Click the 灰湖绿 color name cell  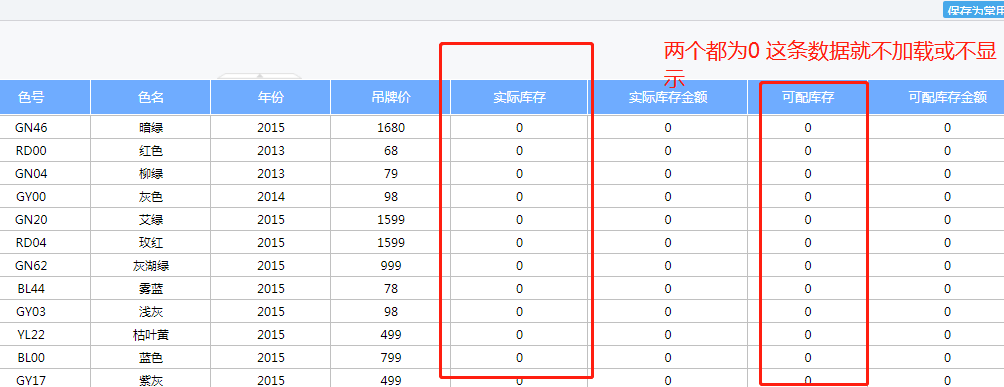click(151, 266)
